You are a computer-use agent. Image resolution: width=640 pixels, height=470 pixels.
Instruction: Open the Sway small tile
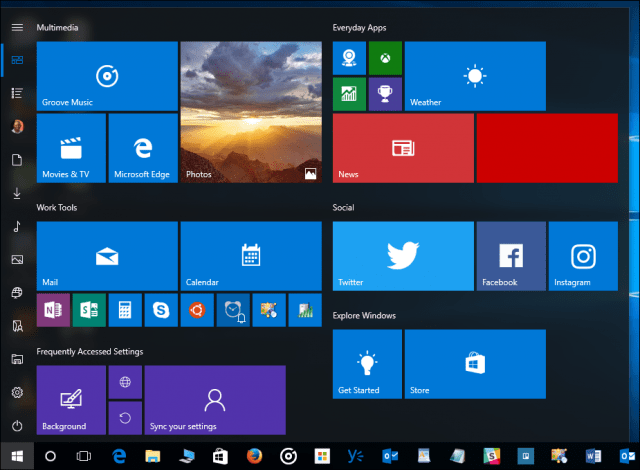[89, 310]
